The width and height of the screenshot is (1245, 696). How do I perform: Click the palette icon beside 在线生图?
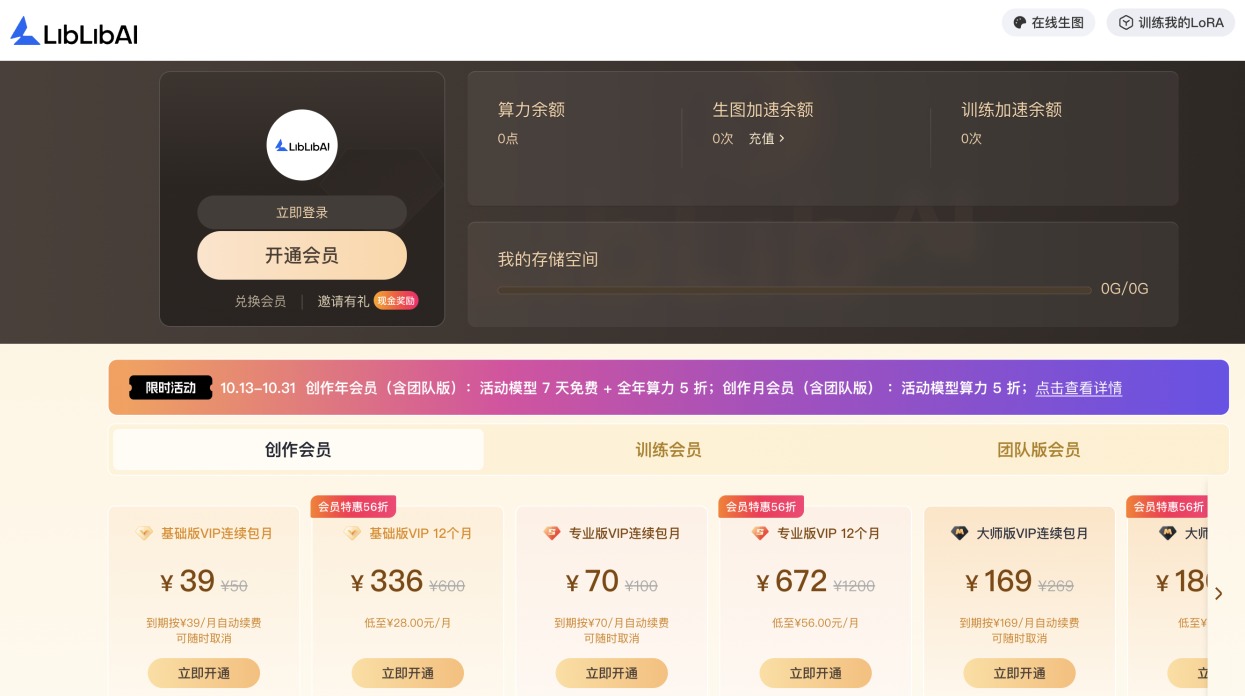tap(1020, 22)
